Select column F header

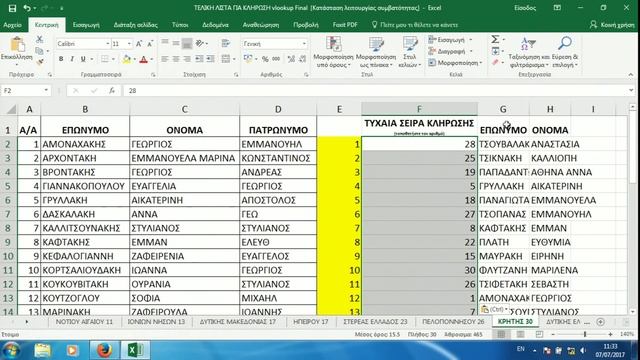coord(419,109)
